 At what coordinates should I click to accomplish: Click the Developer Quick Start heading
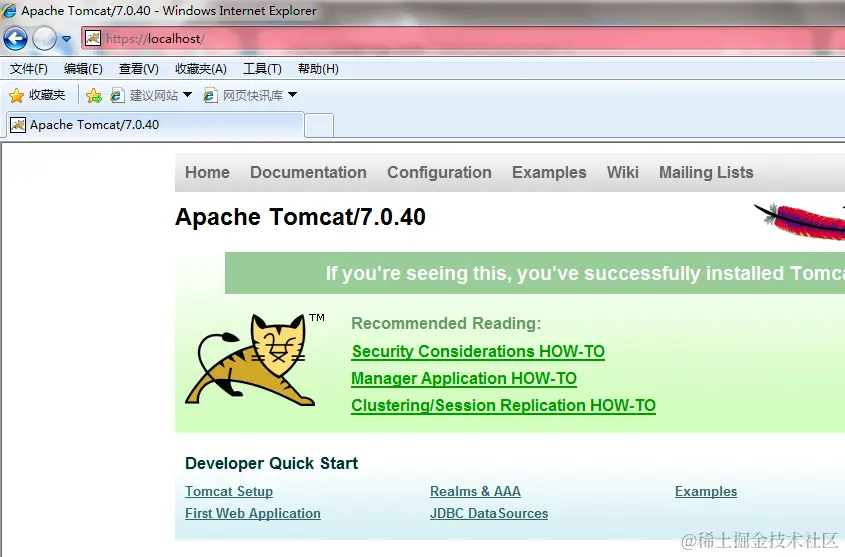[272, 463]
